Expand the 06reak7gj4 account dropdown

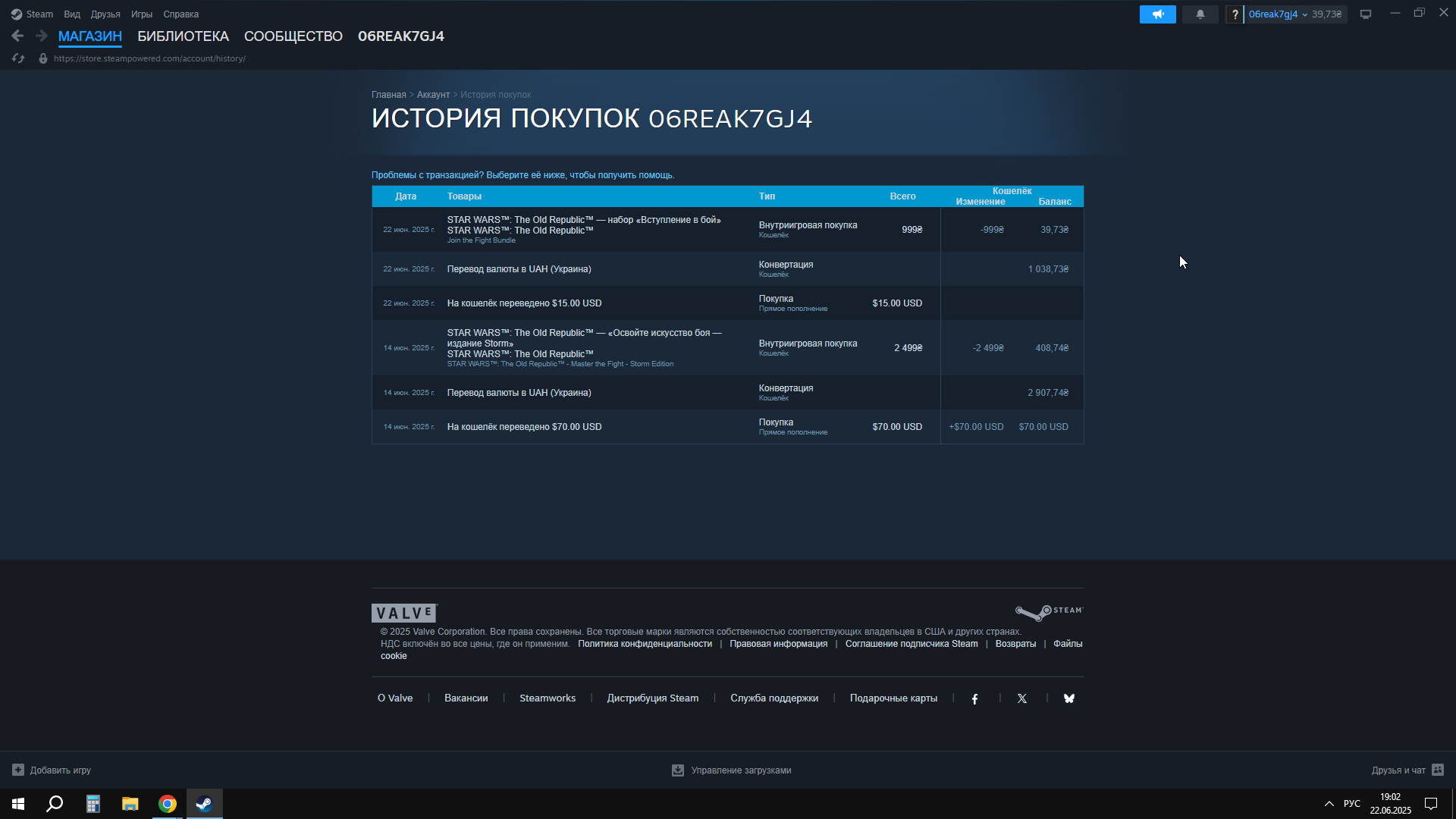click(1278, 14)
